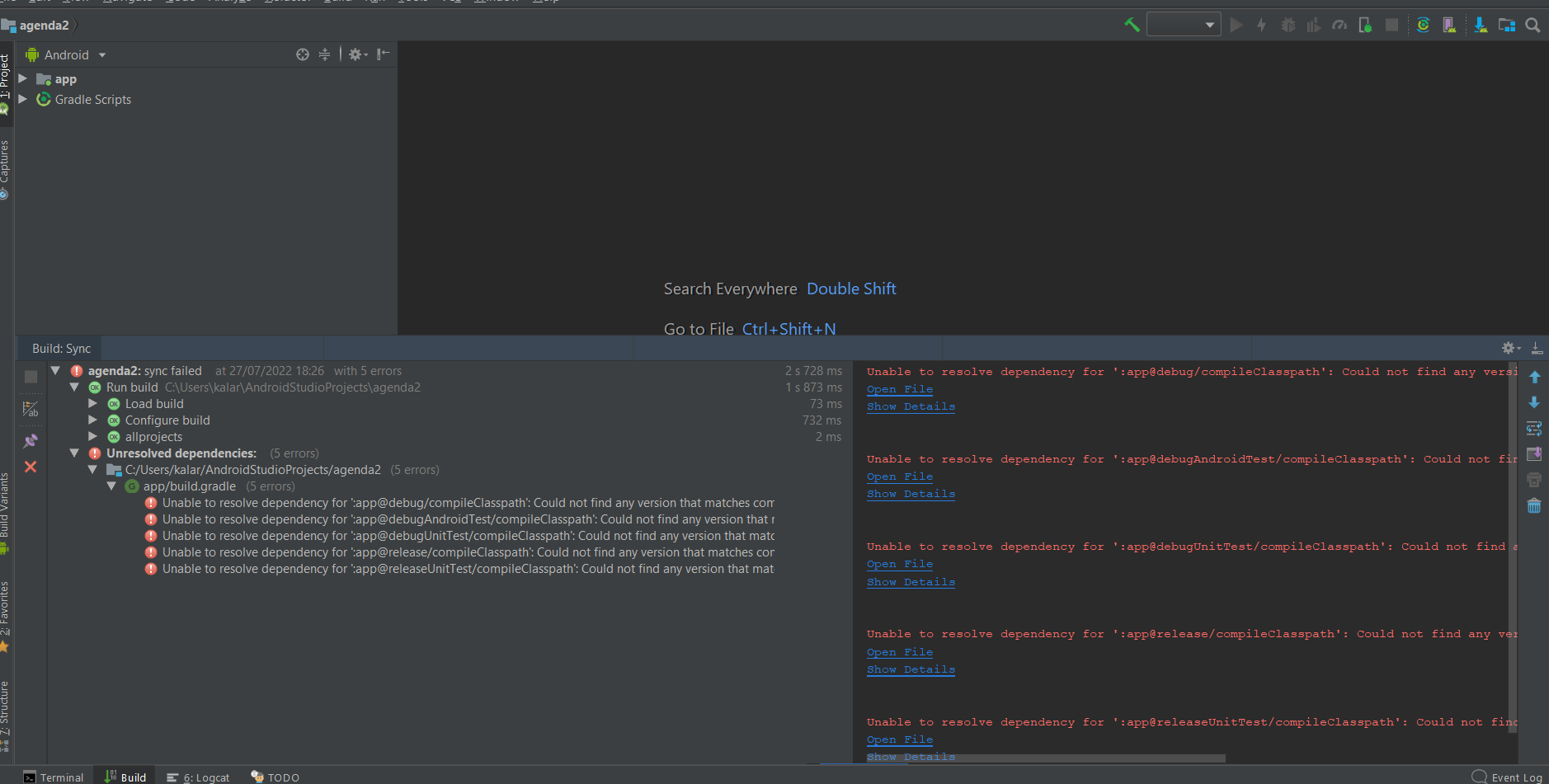Click the Apply Changes lightning icon

(x=1261, y=25)
